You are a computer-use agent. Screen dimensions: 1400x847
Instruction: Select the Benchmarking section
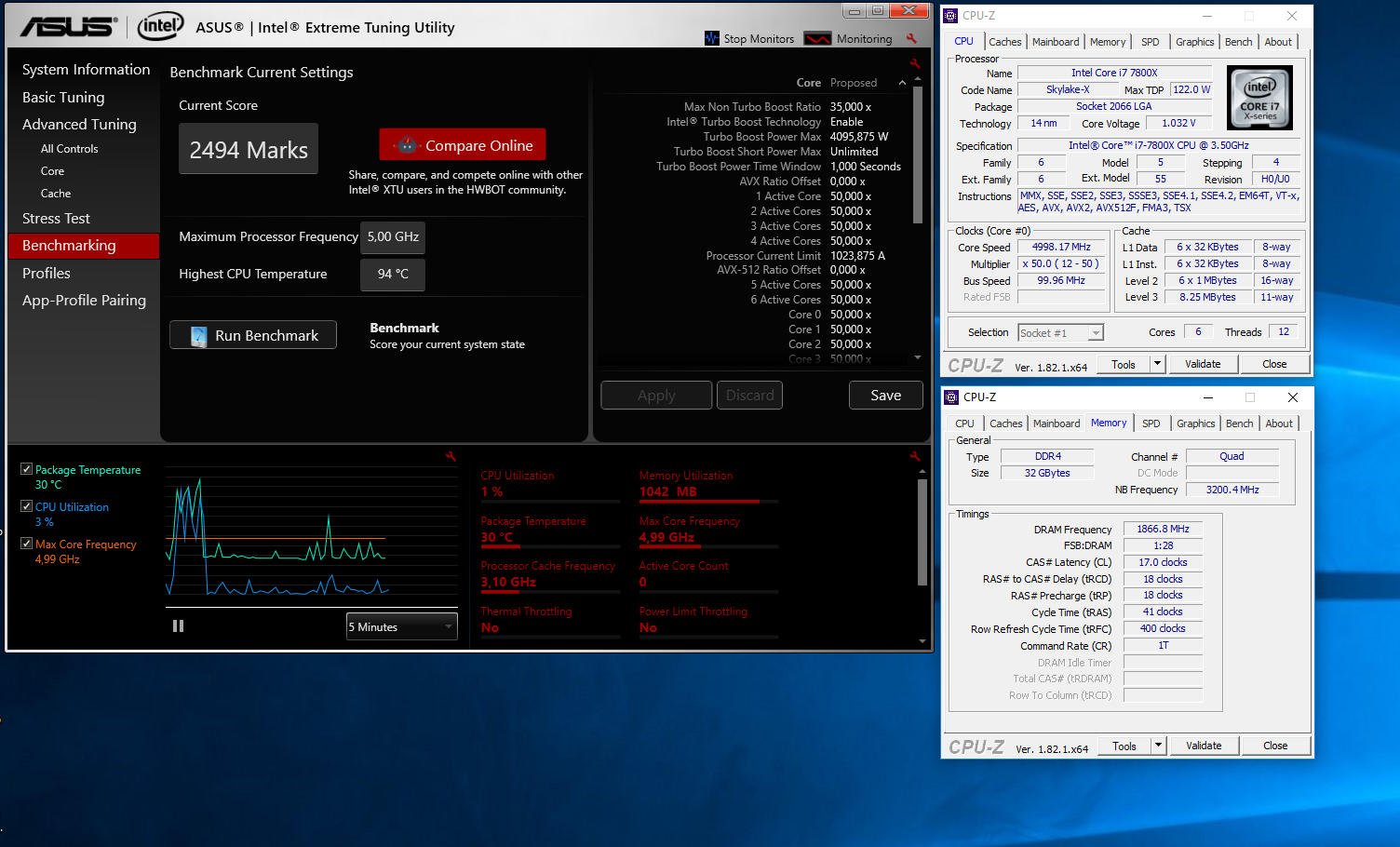[84, 246]
